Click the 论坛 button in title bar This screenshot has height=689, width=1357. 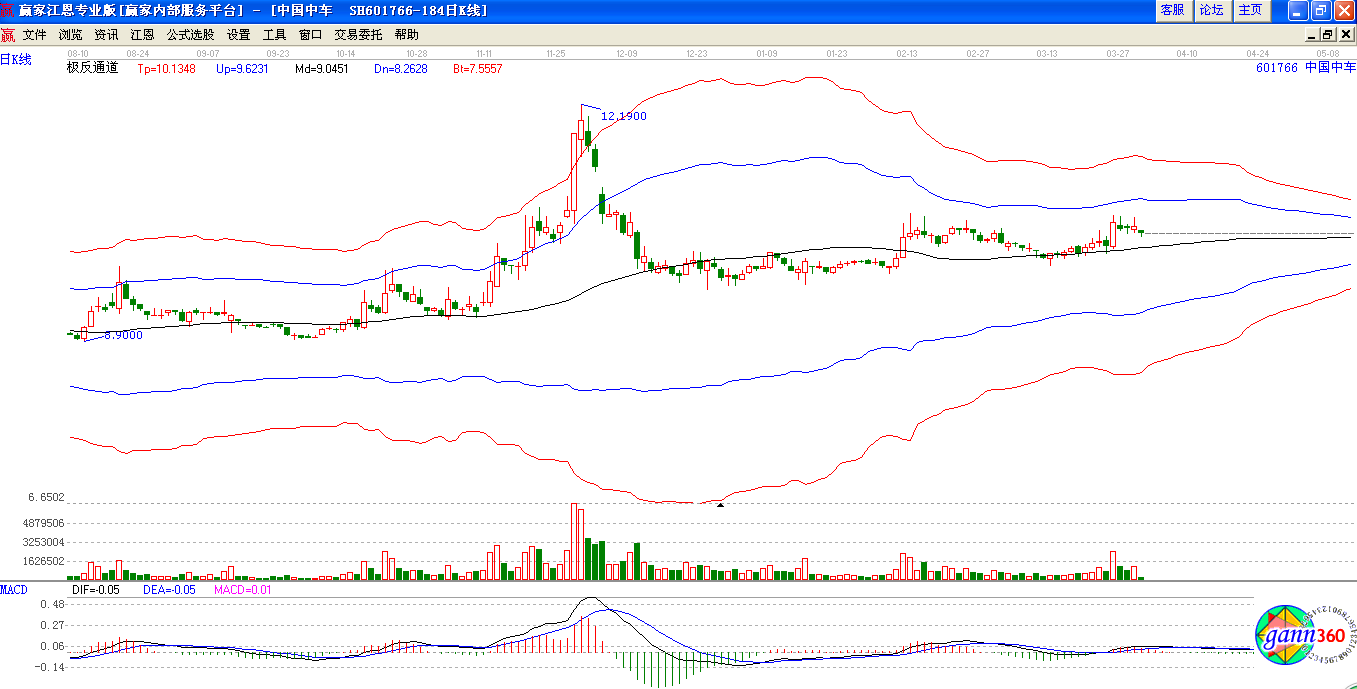[1211, 10]
